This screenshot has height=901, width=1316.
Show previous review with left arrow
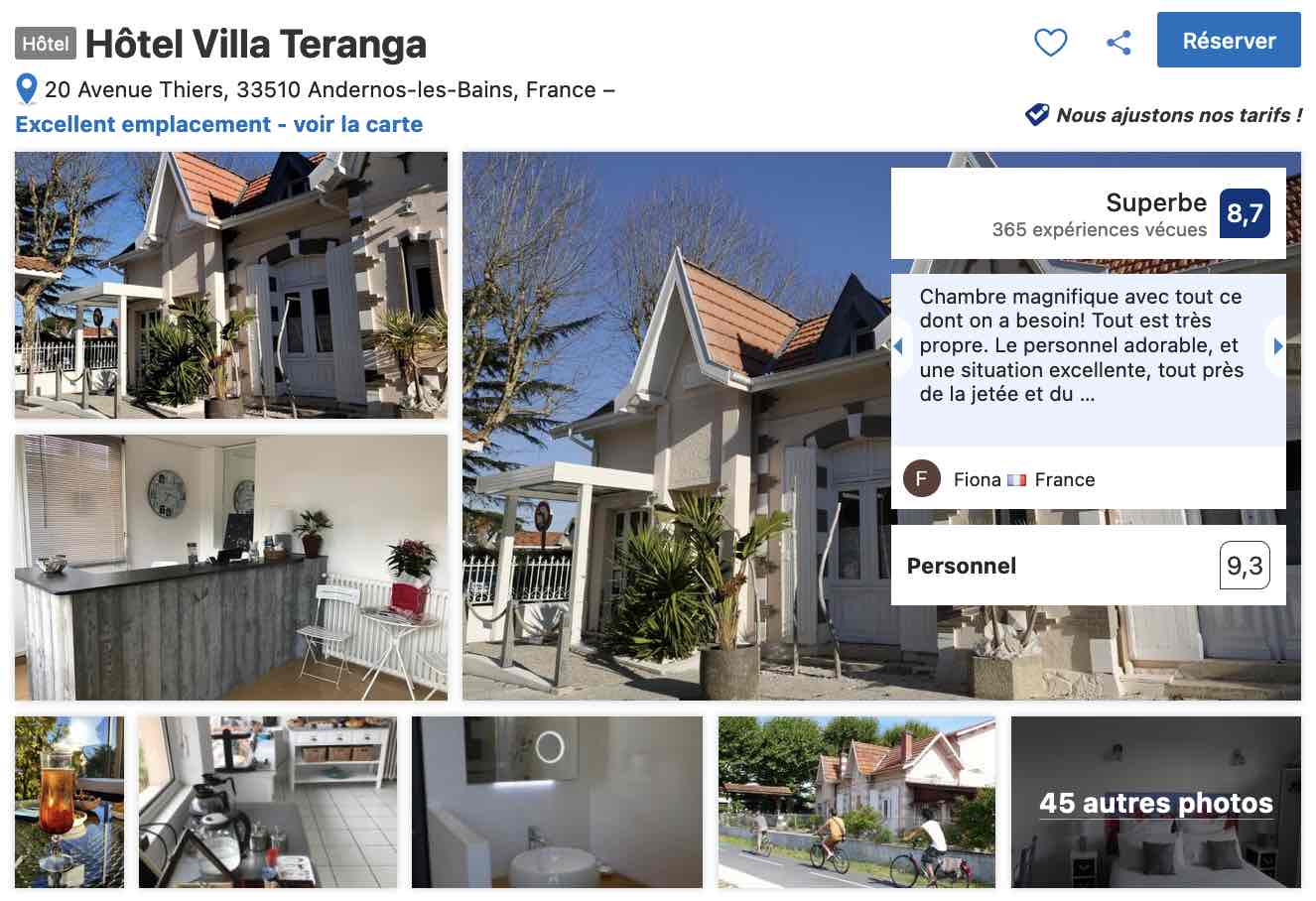898,346
